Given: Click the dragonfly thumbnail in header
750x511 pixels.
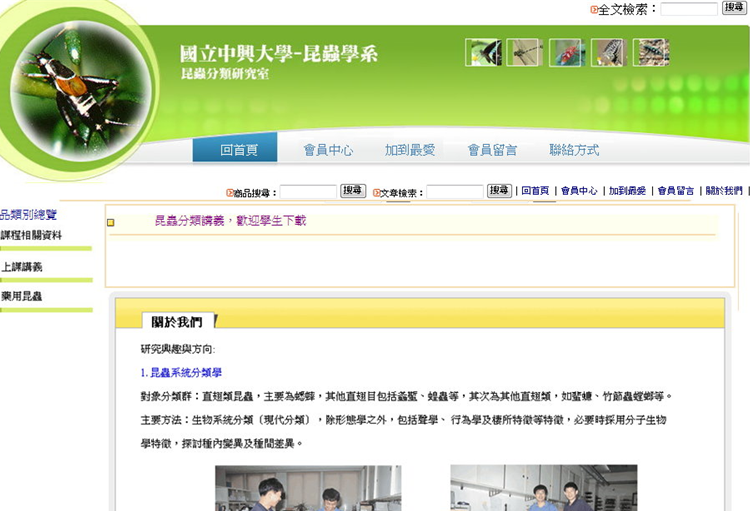Looking at the screenshot, I should (x=525, y=52).
